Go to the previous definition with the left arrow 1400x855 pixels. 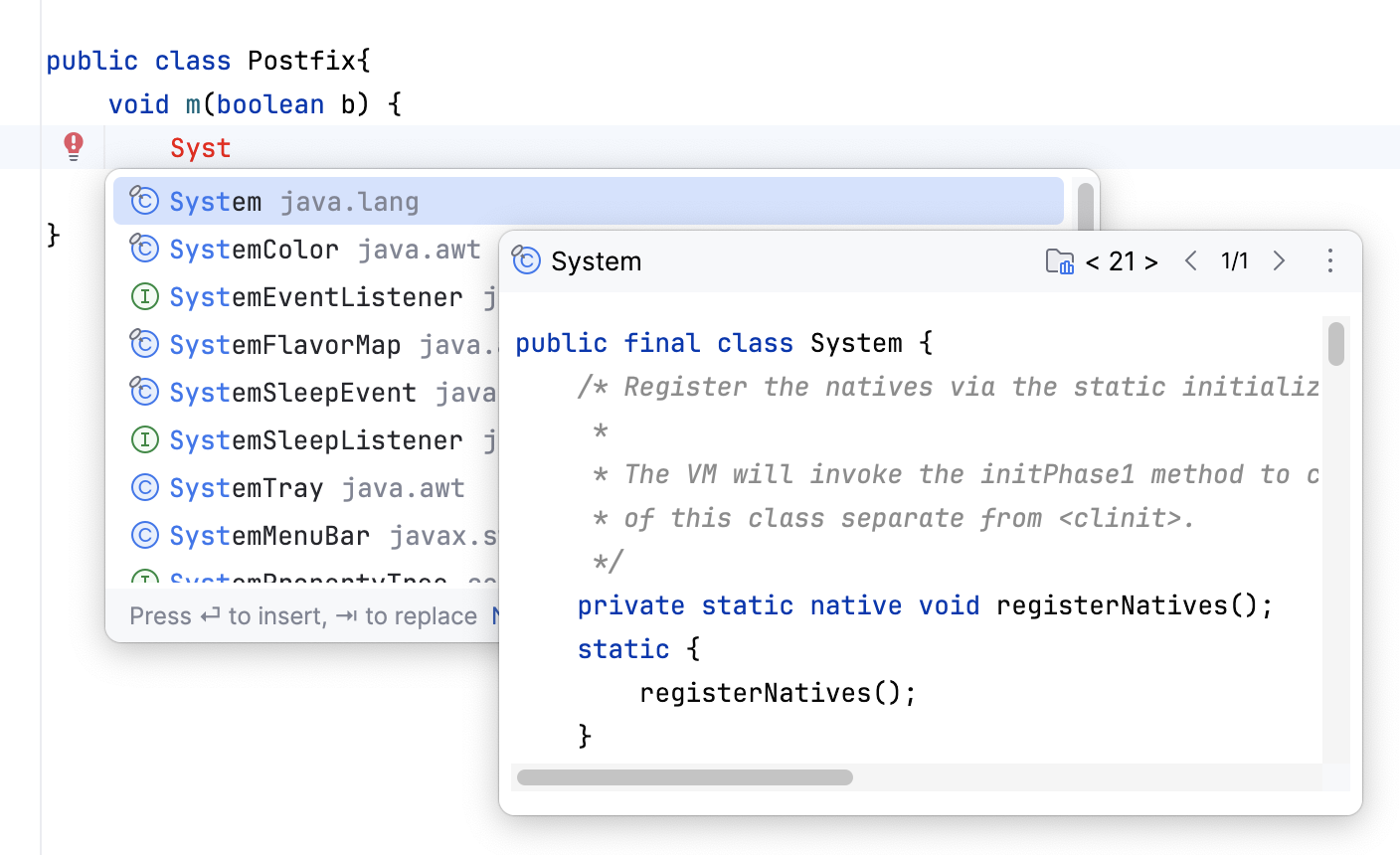tap(1190, 261)
